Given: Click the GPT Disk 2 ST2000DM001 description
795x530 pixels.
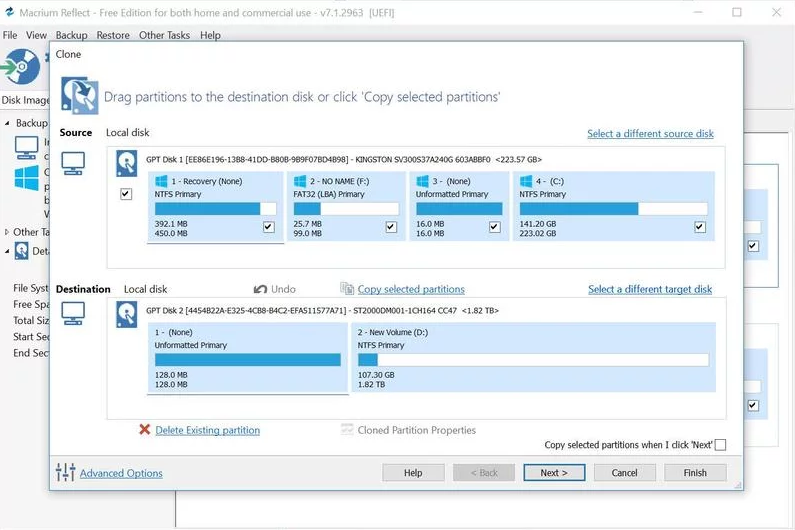Looking at the screenshot, I should [322, 310].
